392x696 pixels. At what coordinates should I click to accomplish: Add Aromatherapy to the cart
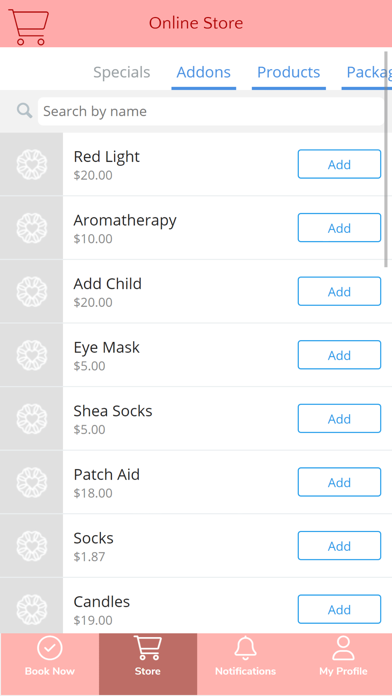pyautogui.click(x=339, y=228)
